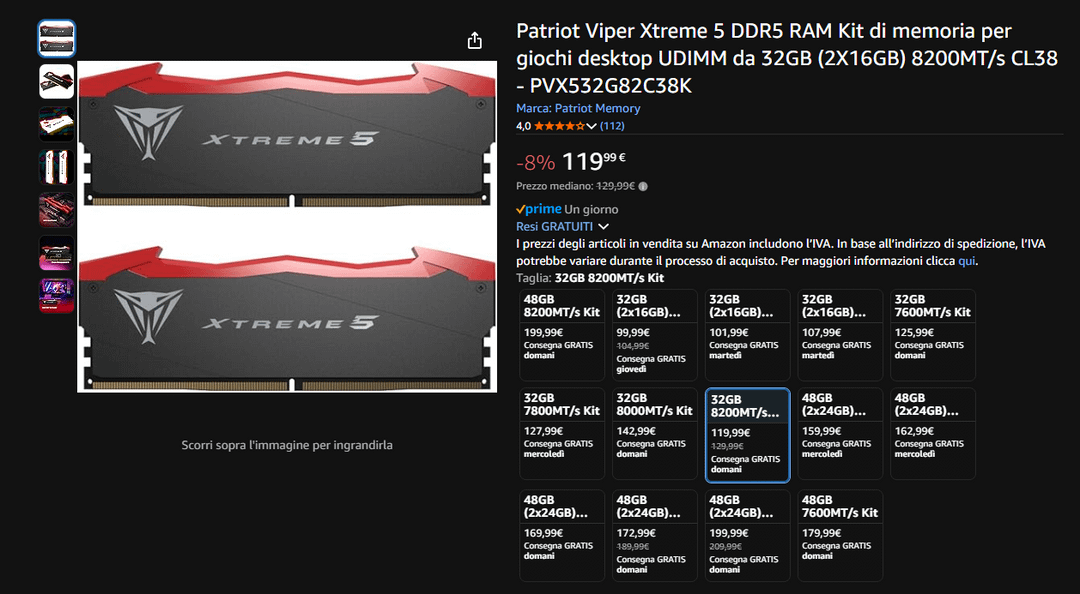Choose the 32GB (2x16GB) option priced 101,99€
The image size is (1080, 594).
click(747, 335)
